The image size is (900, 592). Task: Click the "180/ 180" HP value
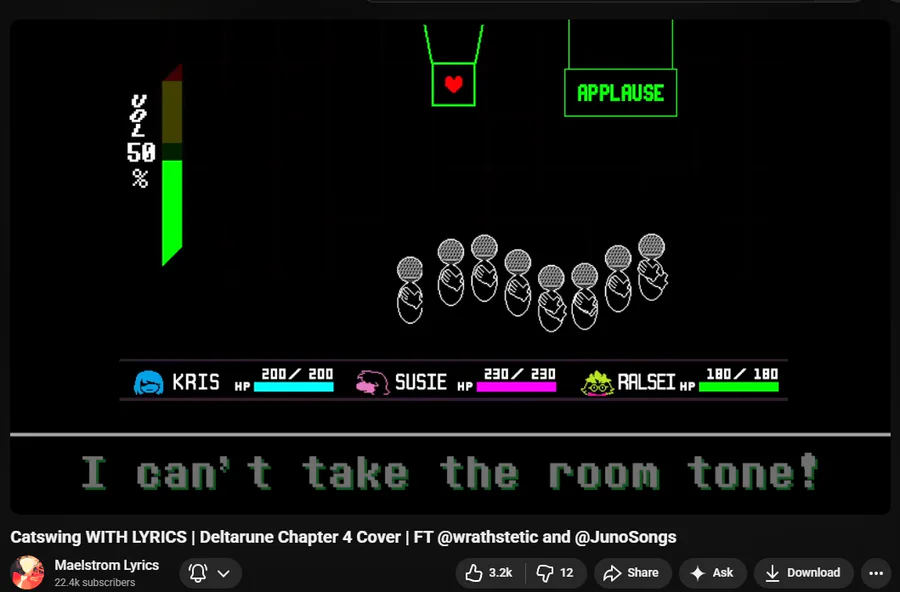(742, 374)
